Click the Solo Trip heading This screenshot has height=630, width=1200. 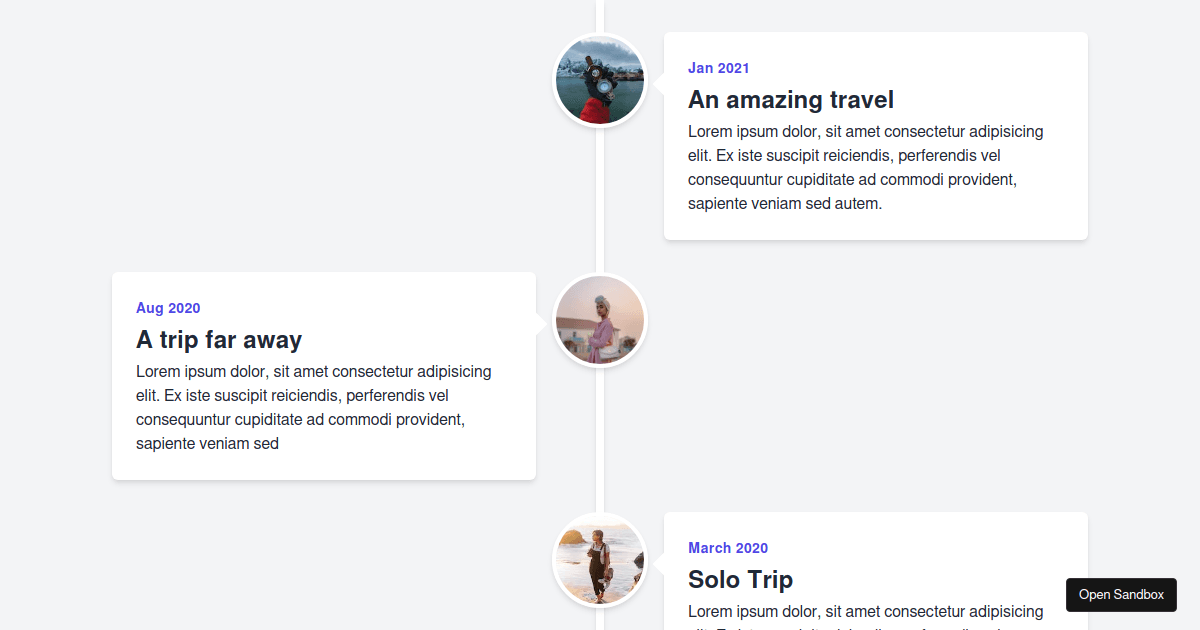[740, 580]
